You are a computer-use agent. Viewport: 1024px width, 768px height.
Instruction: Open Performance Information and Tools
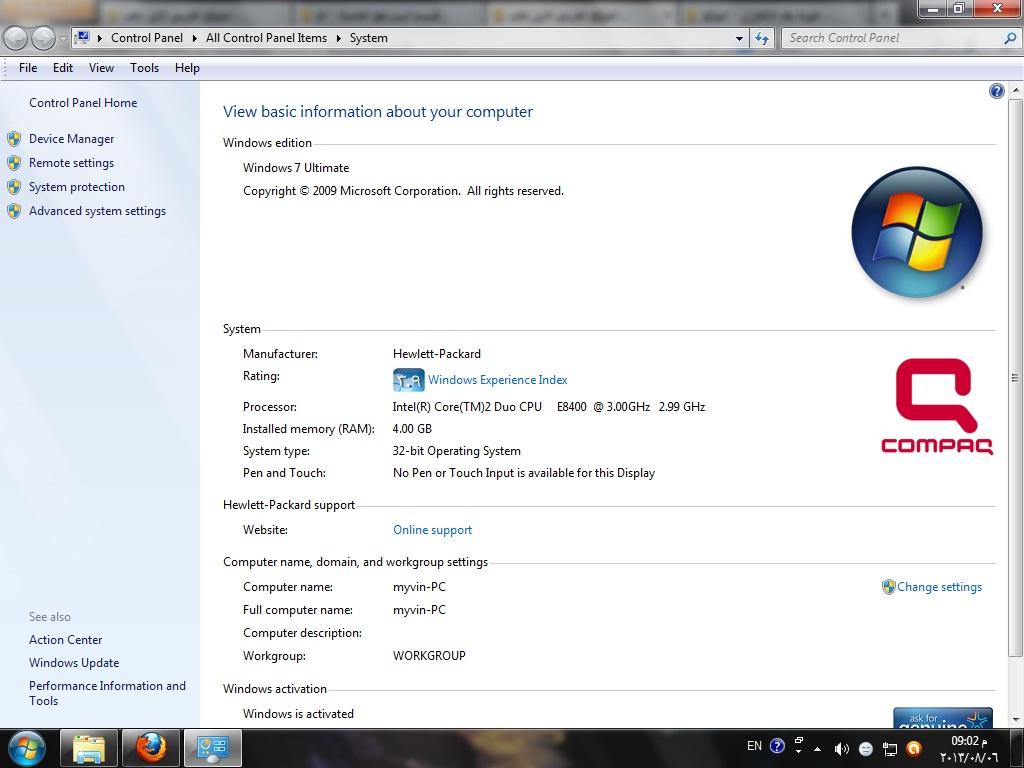point(107,693)
